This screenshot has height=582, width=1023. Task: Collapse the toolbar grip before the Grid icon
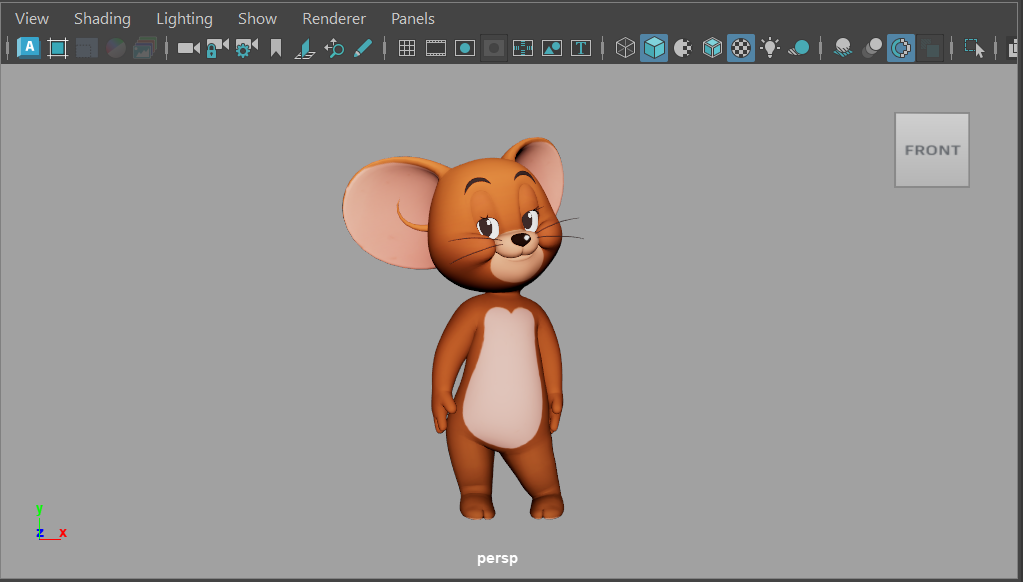click(385, 48)
